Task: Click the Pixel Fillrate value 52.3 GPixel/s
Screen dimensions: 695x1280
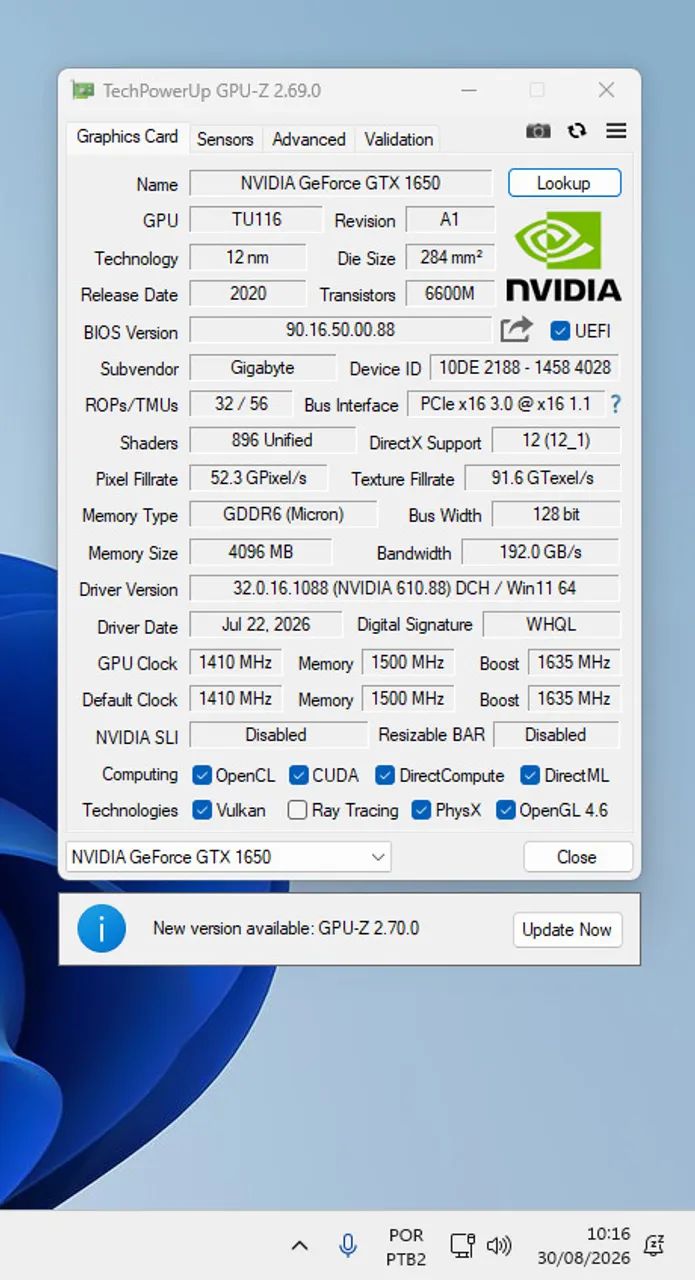Action: coord(259,478)
